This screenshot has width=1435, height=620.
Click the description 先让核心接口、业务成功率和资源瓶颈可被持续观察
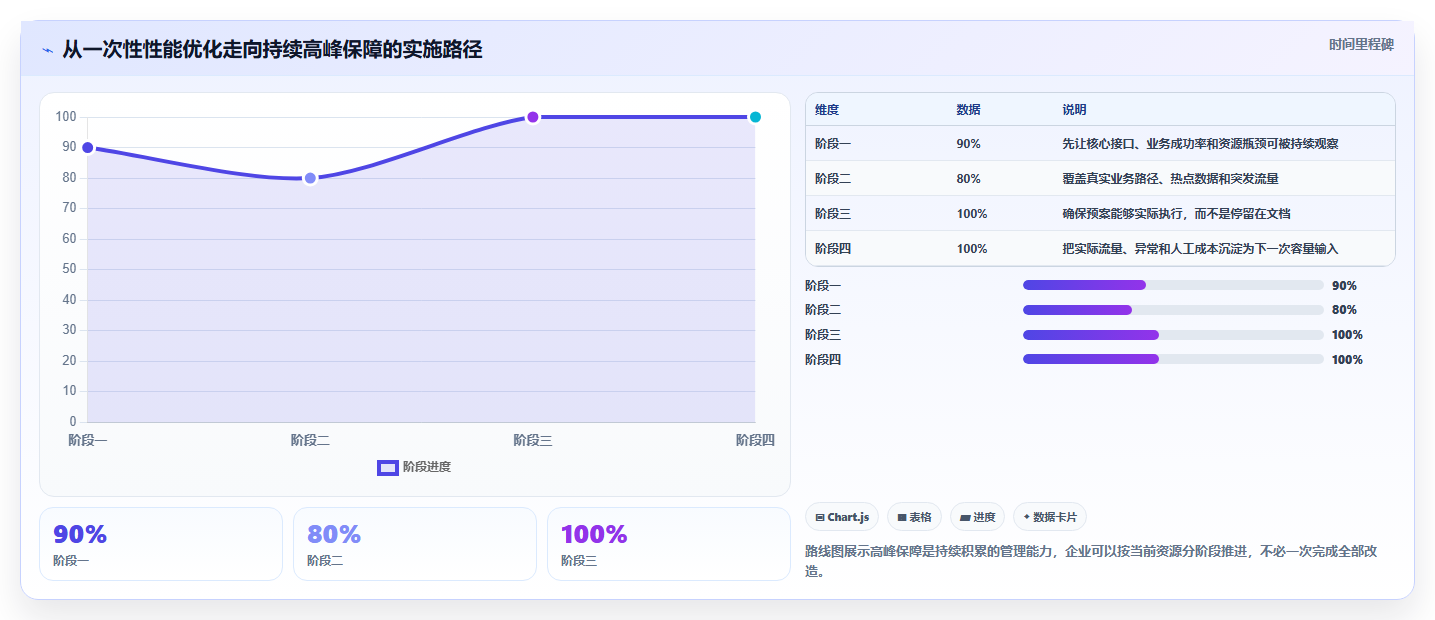(x=1200, y=144)
